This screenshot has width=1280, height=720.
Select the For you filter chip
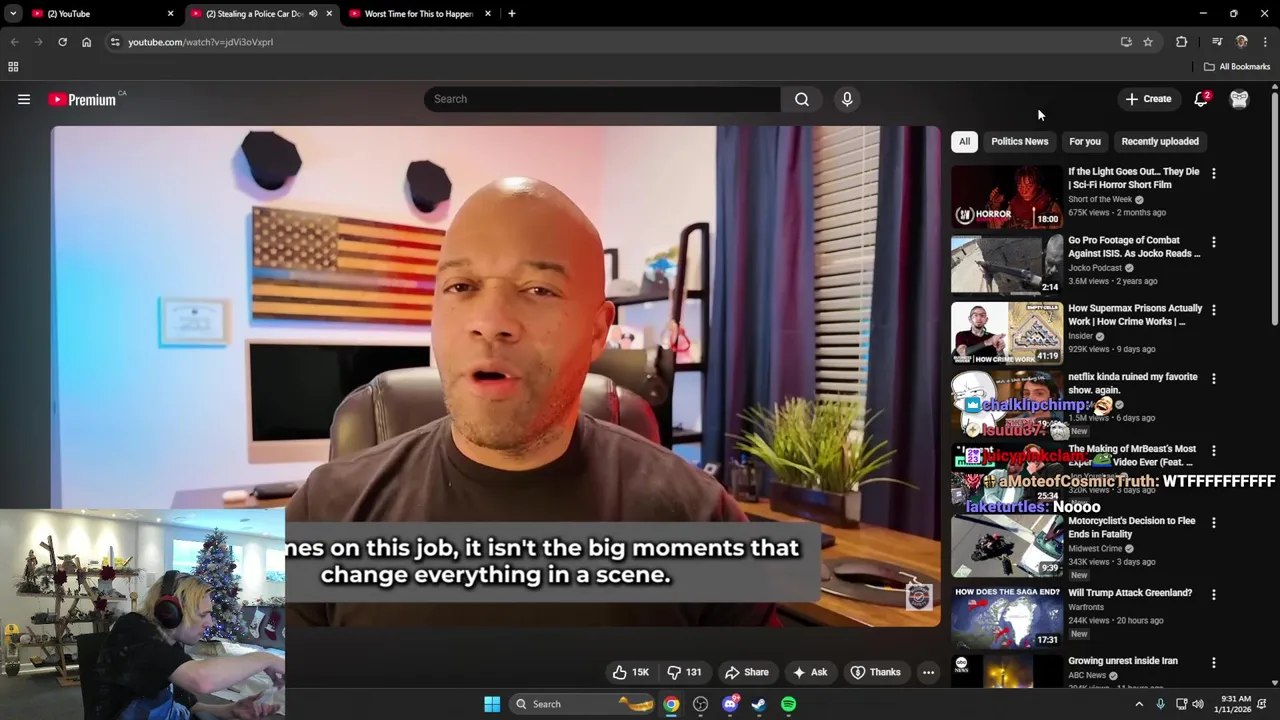click(x=1084, y=141)
